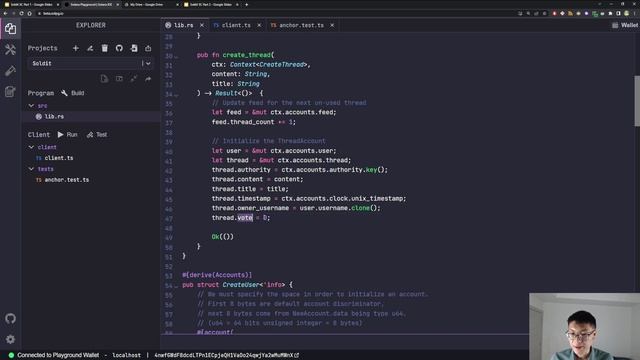This screenshot has height=360, width=640.
Task: Fold the CreateUser struct at line 54
Action: pos(176,286)
